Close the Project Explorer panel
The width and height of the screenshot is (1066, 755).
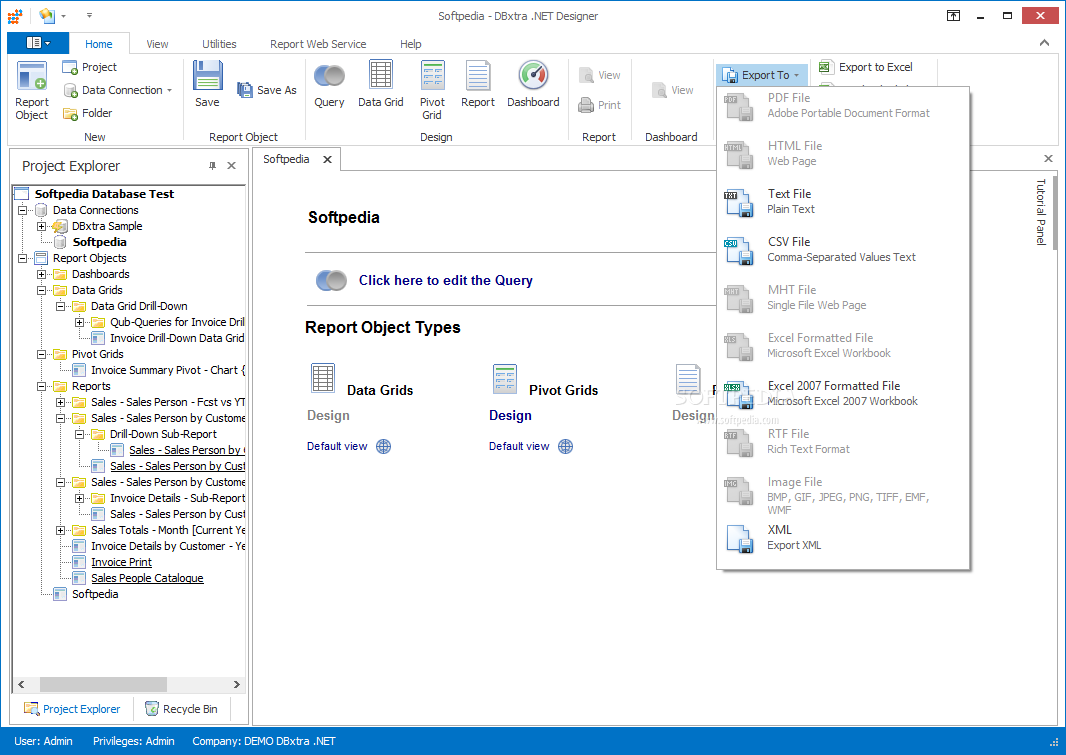(x=231, y=166)
